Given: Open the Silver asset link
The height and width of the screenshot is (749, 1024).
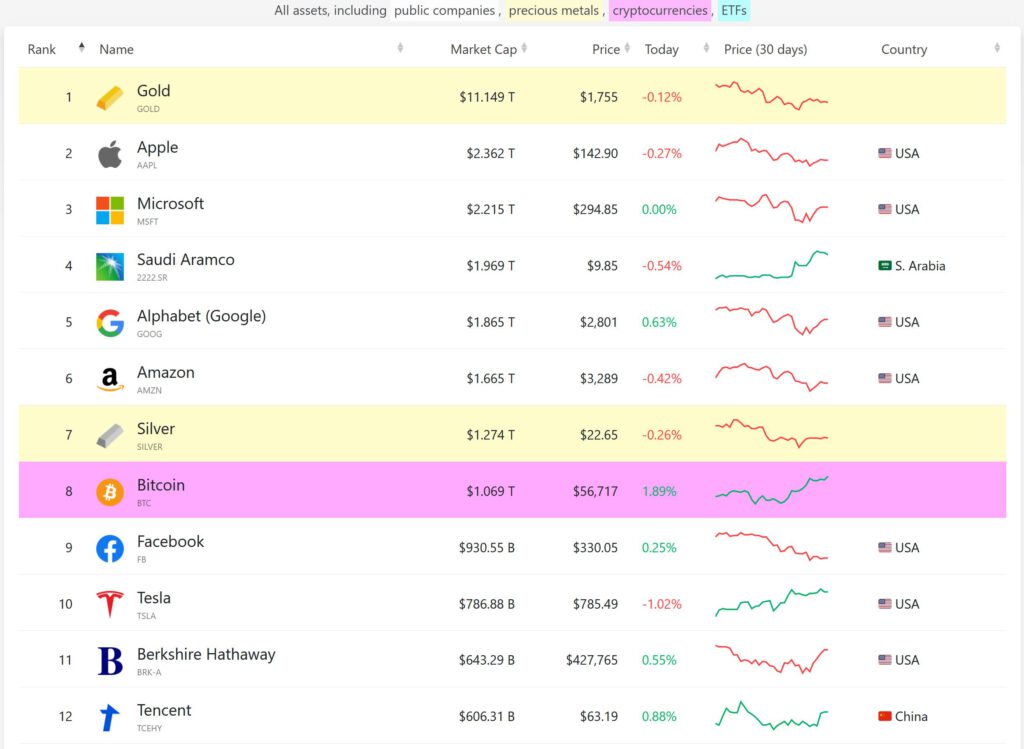Looking at the screenshot, I should (155, 428).
